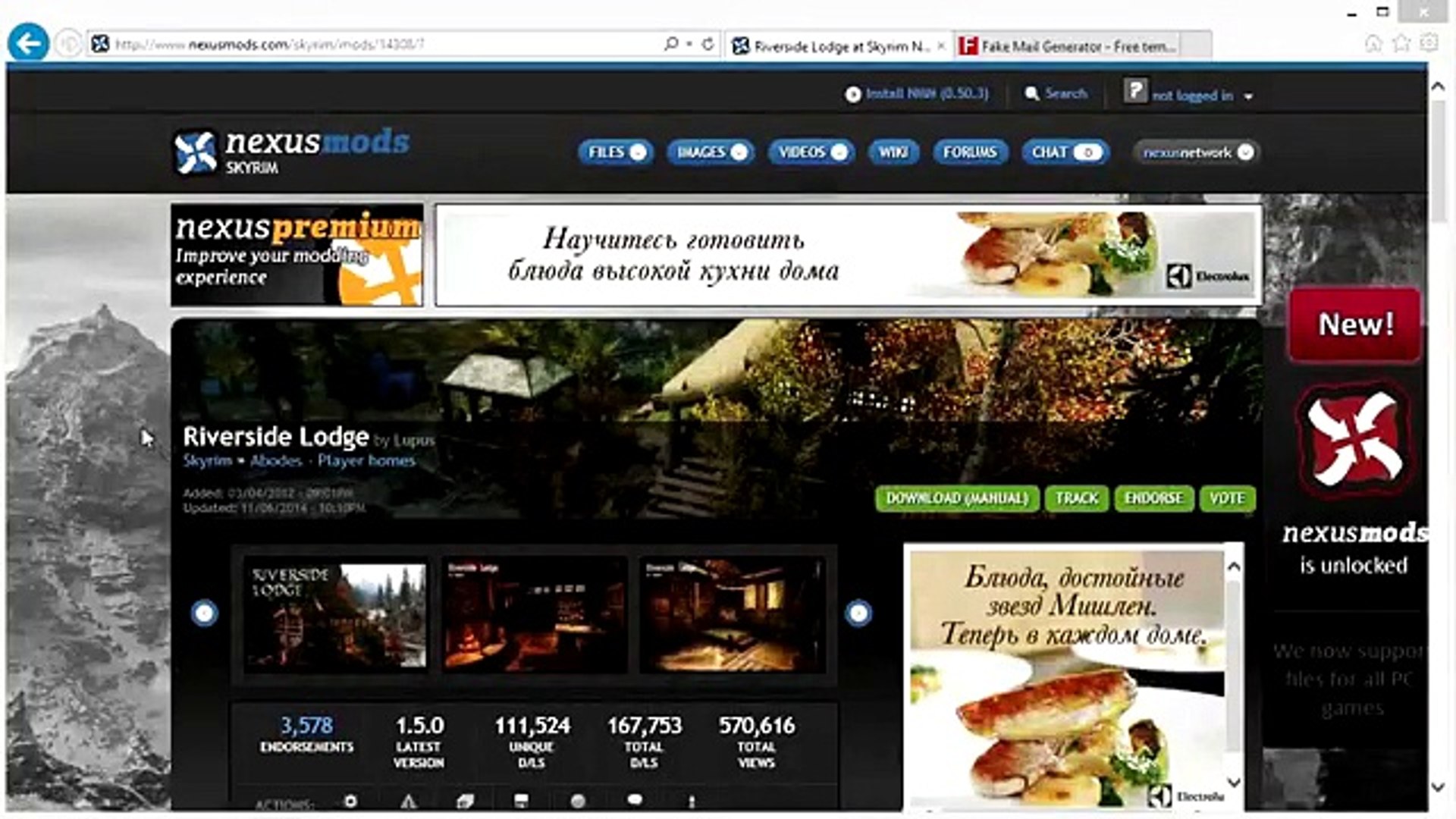The width and height of the screenshot is (1456, 819).
Task: Click the page scrollbar up arrow
Action: tap(1437, 86)
